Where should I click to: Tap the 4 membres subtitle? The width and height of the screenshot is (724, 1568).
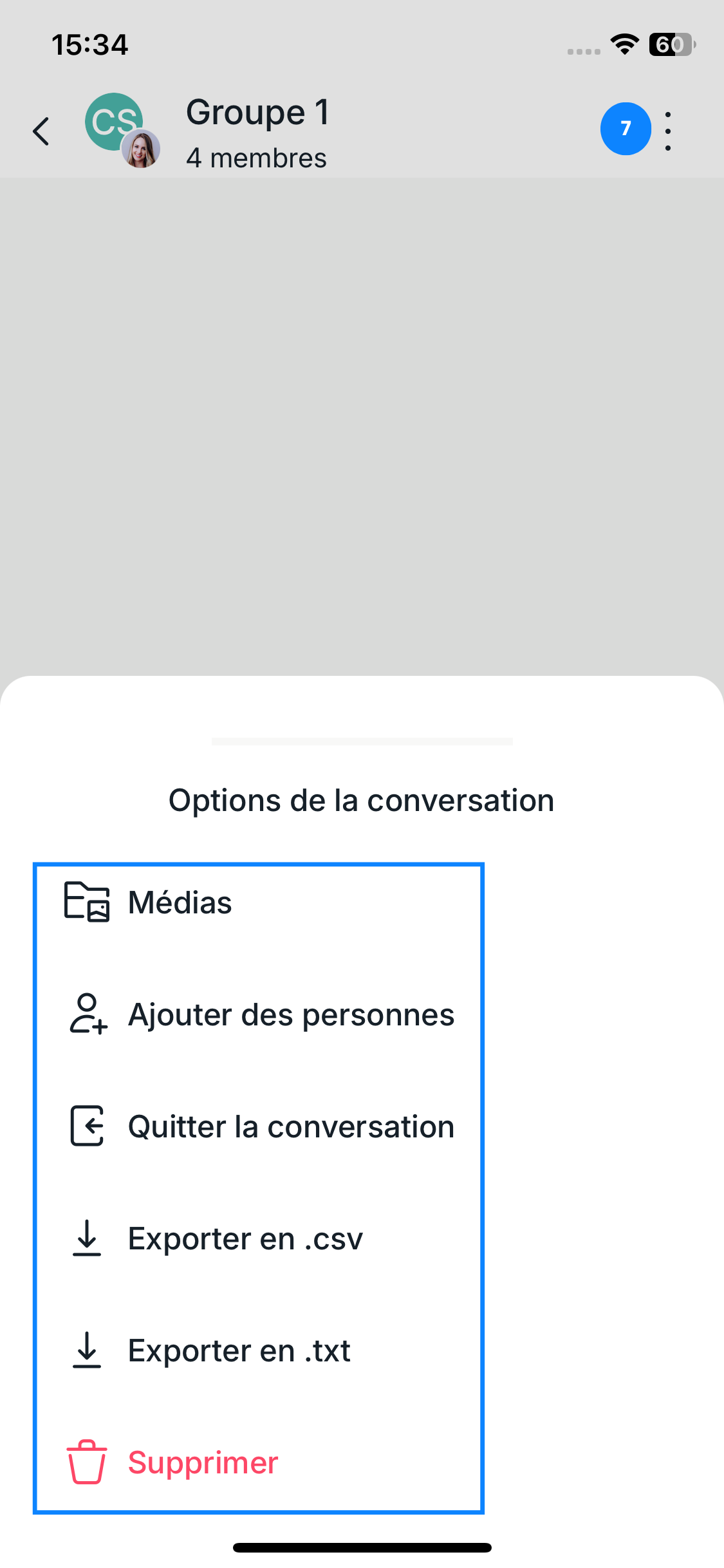[x=256, y=158]
